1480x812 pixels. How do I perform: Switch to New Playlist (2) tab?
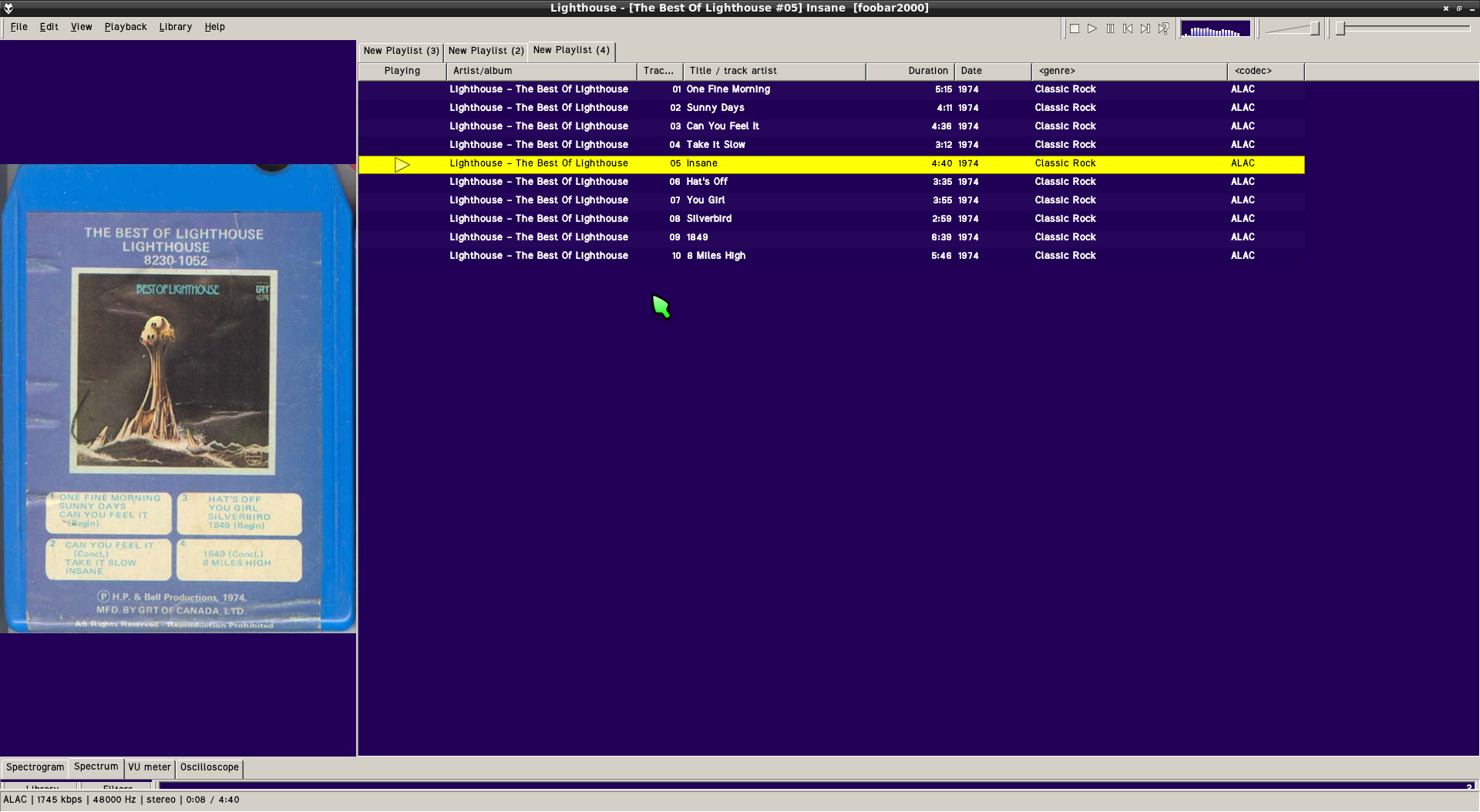click(486, 51)
